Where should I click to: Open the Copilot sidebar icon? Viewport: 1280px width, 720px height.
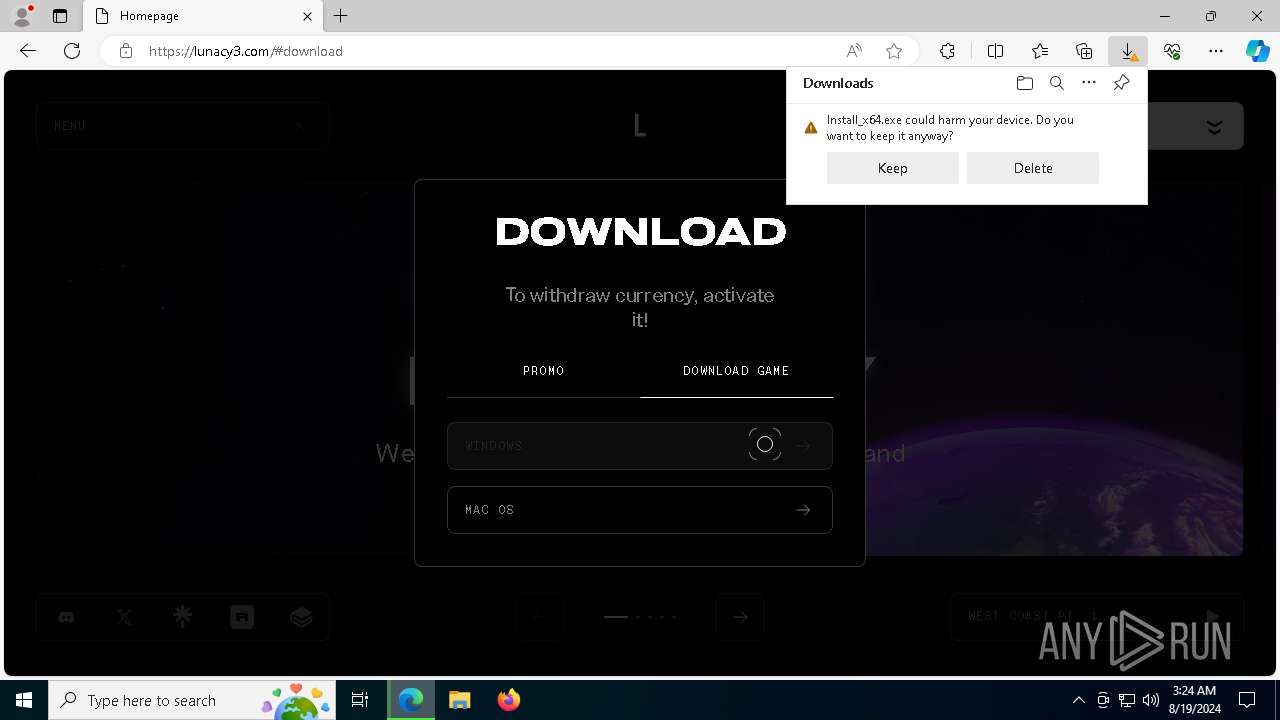(x=1258, y=51)
